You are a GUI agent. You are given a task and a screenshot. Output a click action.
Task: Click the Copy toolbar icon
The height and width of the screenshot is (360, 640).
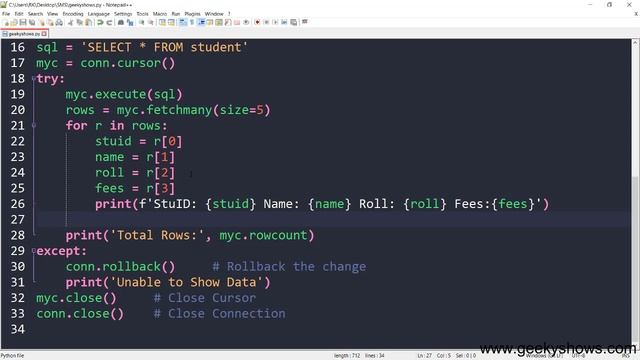(80, 22)
